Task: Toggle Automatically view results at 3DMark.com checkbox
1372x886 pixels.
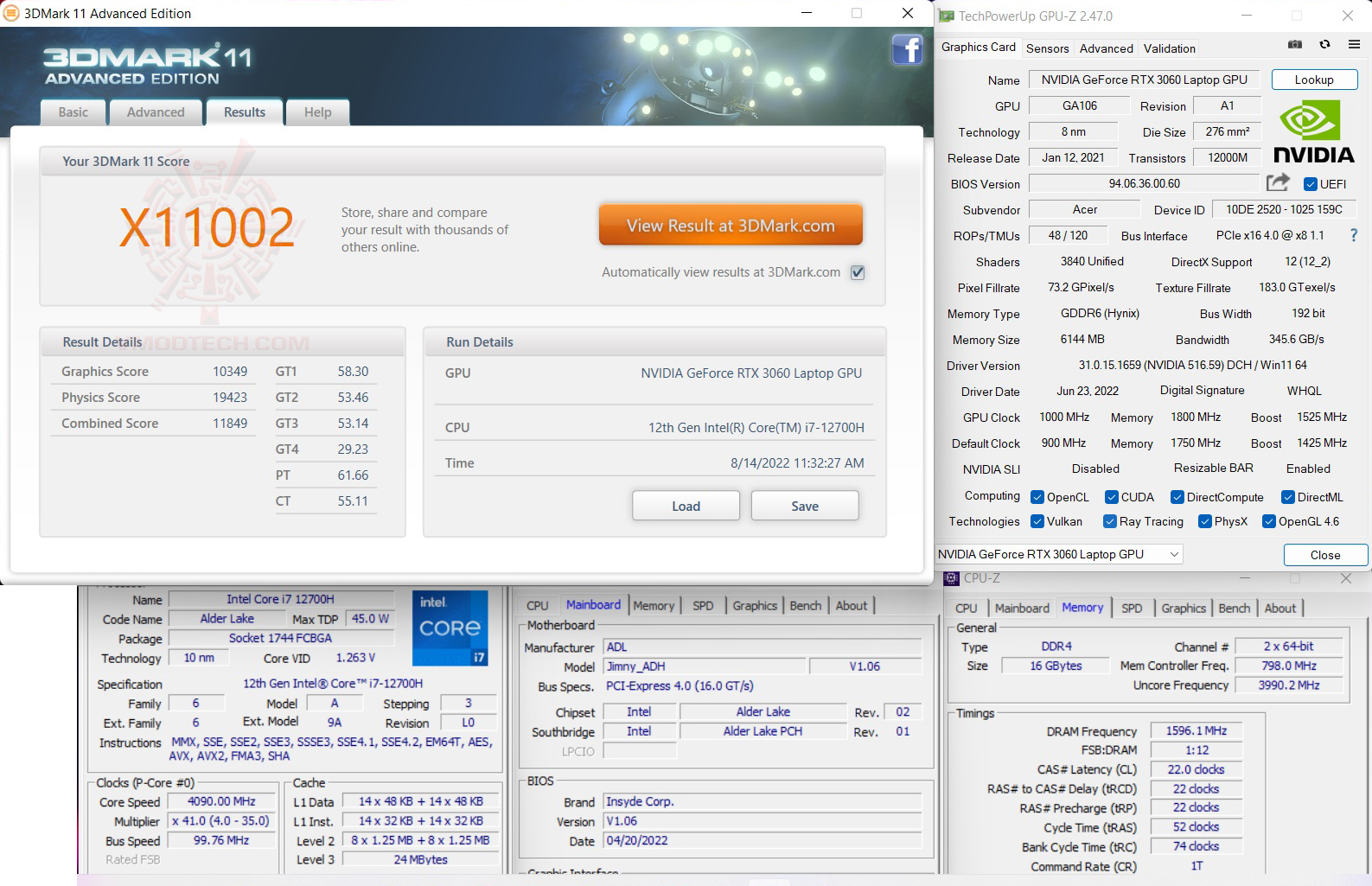Action: tap(858, 272)
